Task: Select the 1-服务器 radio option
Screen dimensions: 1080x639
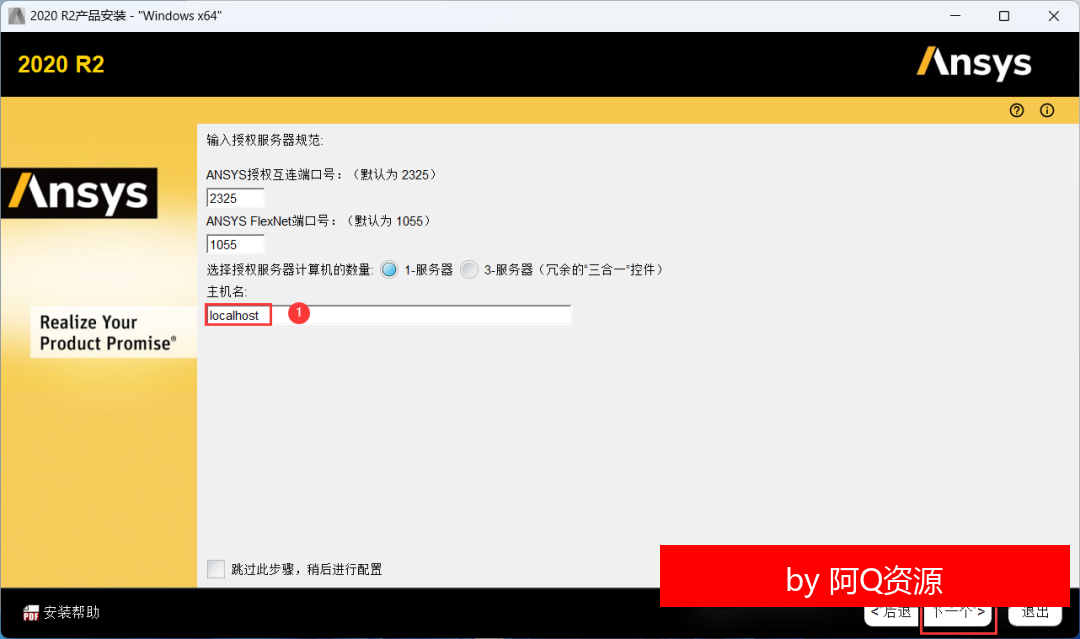Action: tap(390, 270)
